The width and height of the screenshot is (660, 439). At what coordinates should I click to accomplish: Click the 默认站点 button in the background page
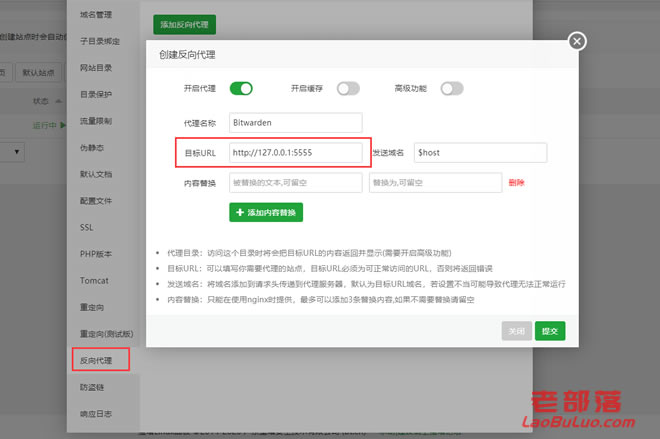[38, 73]
